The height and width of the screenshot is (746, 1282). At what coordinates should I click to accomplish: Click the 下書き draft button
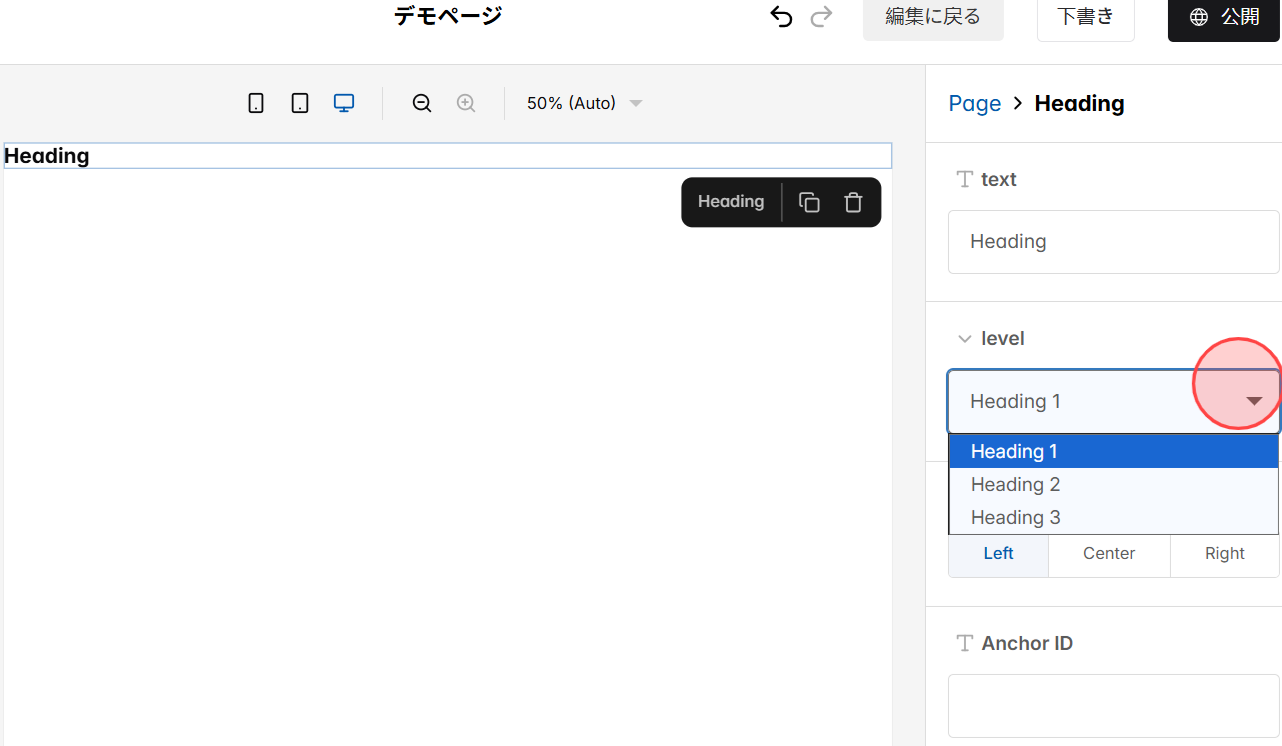click(x=1085, y=16)
